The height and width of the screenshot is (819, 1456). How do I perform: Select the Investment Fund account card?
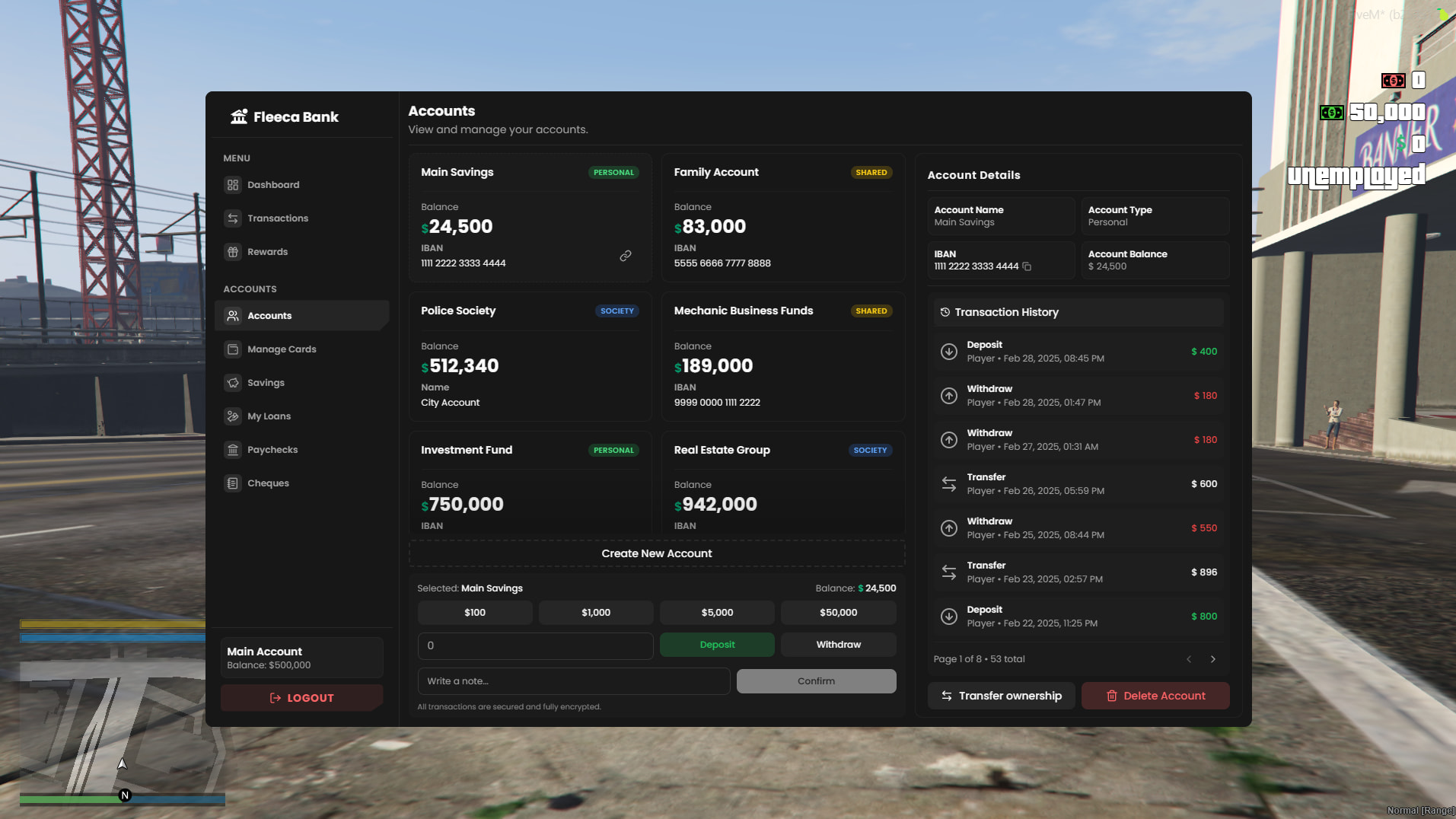point(530,483)
